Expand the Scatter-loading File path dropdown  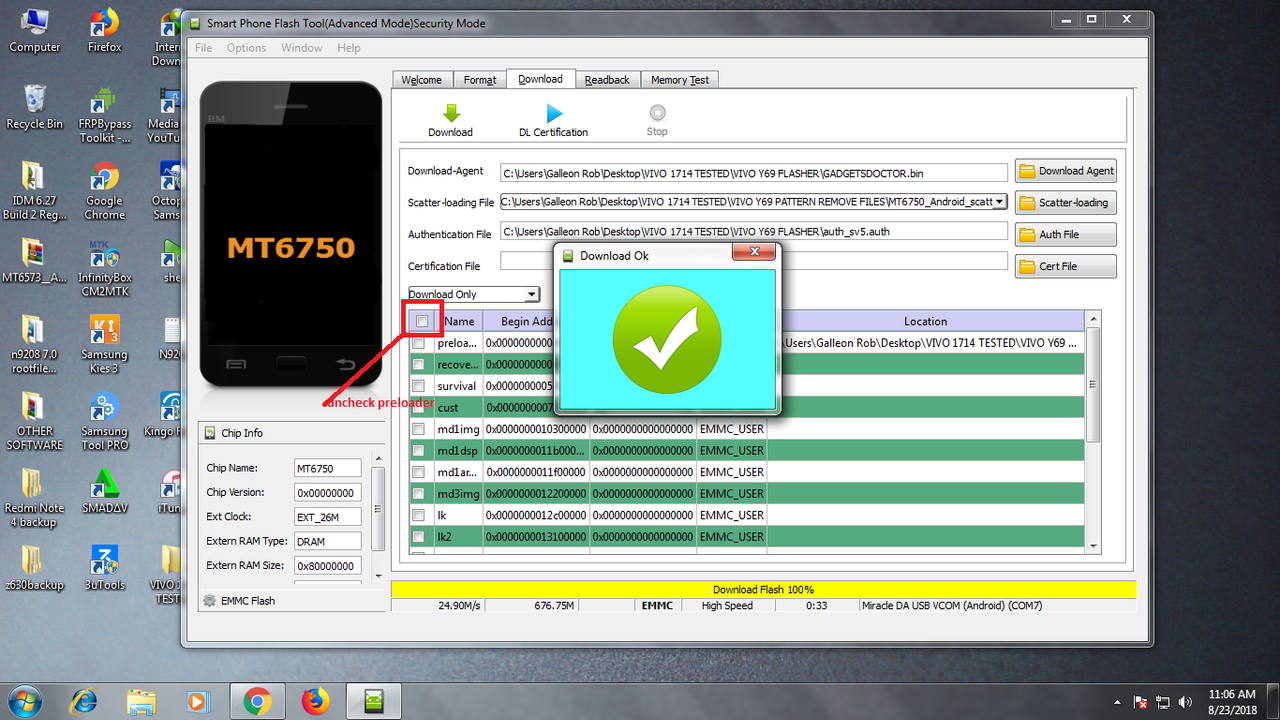(1000, 202)
